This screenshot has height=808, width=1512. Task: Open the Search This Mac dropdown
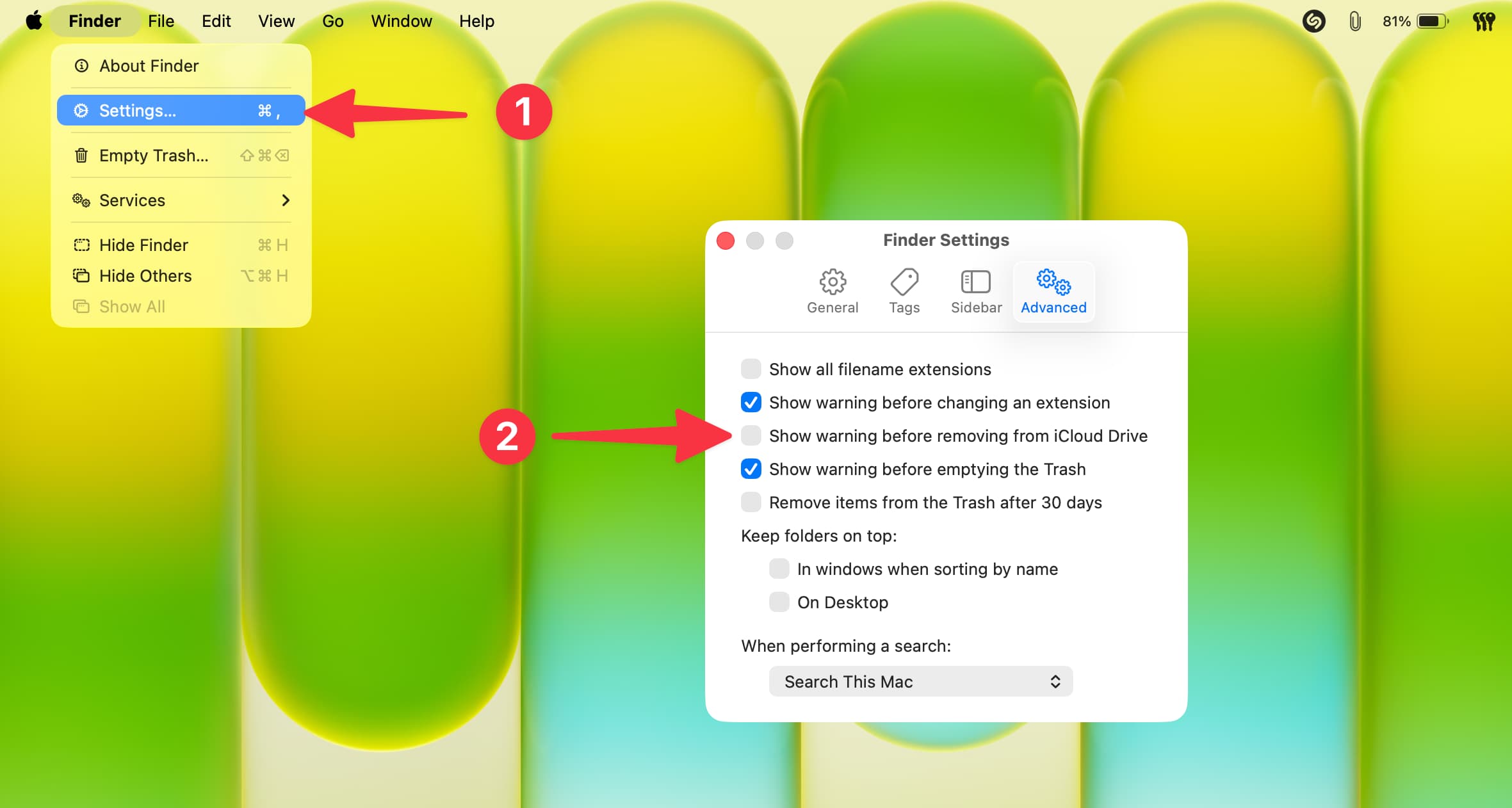click(920, 682)
